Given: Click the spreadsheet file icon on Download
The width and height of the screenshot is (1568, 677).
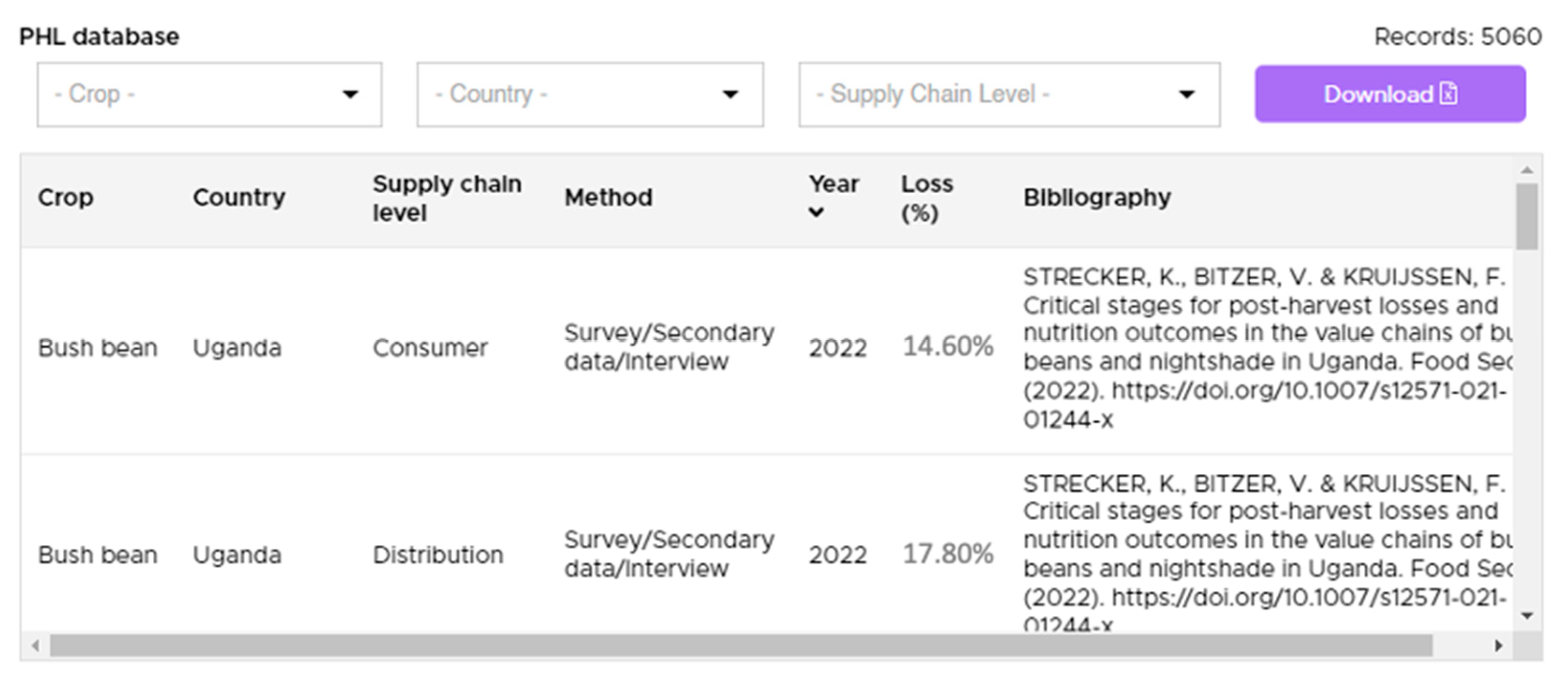Looking at the screenshot, I should coord(1449,94).
